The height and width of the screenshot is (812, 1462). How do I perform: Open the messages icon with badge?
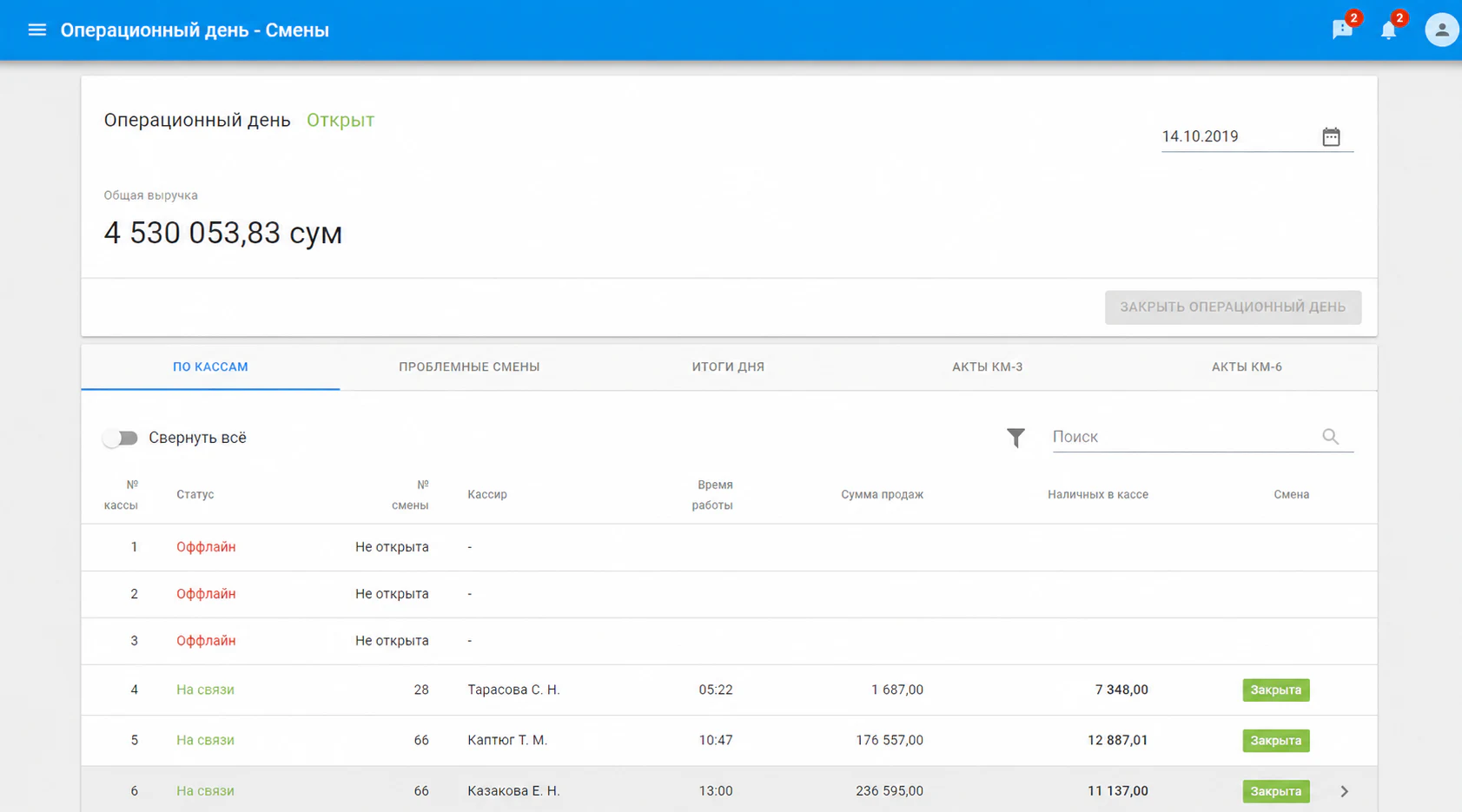point(1343,30)
